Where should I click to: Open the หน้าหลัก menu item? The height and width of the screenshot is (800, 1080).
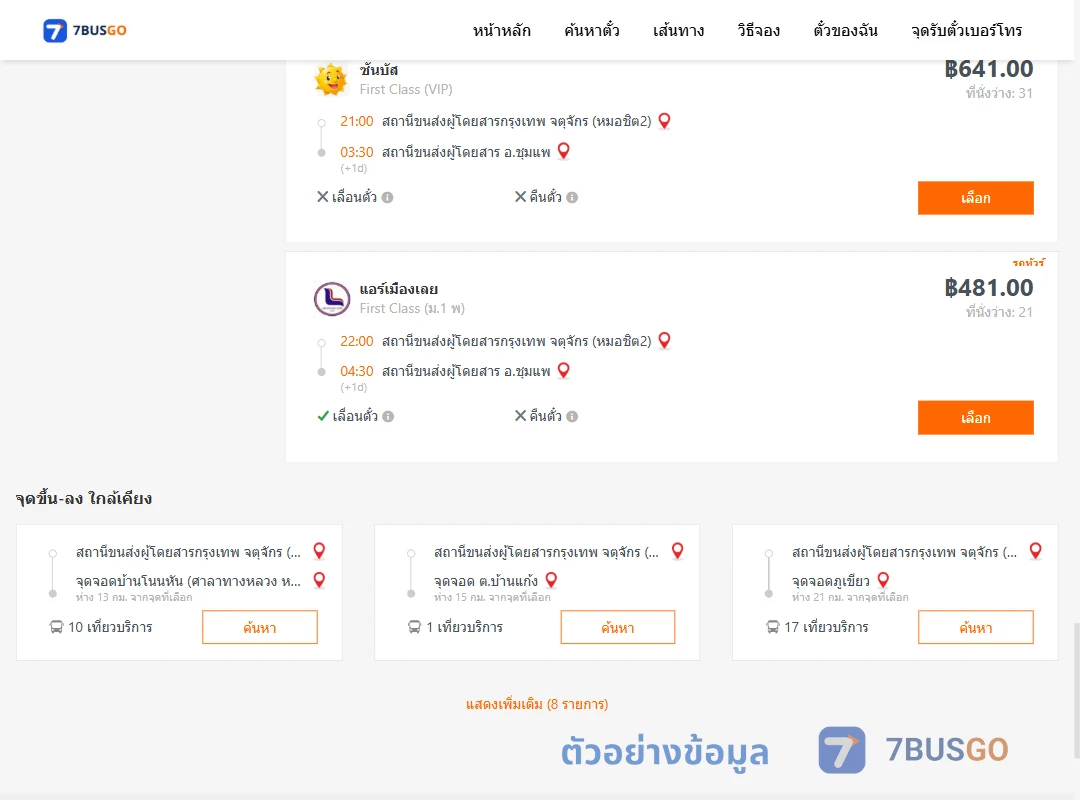501,30
